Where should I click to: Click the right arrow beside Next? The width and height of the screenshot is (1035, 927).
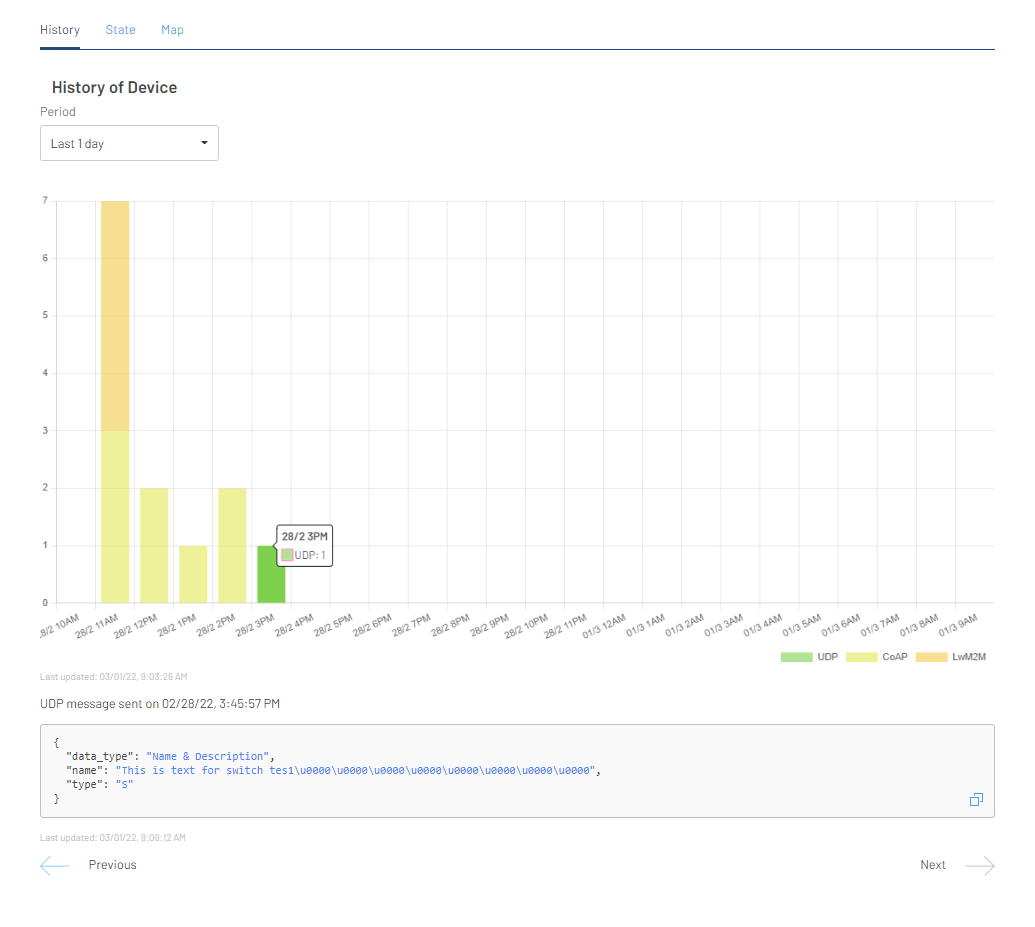click(980, 865)
